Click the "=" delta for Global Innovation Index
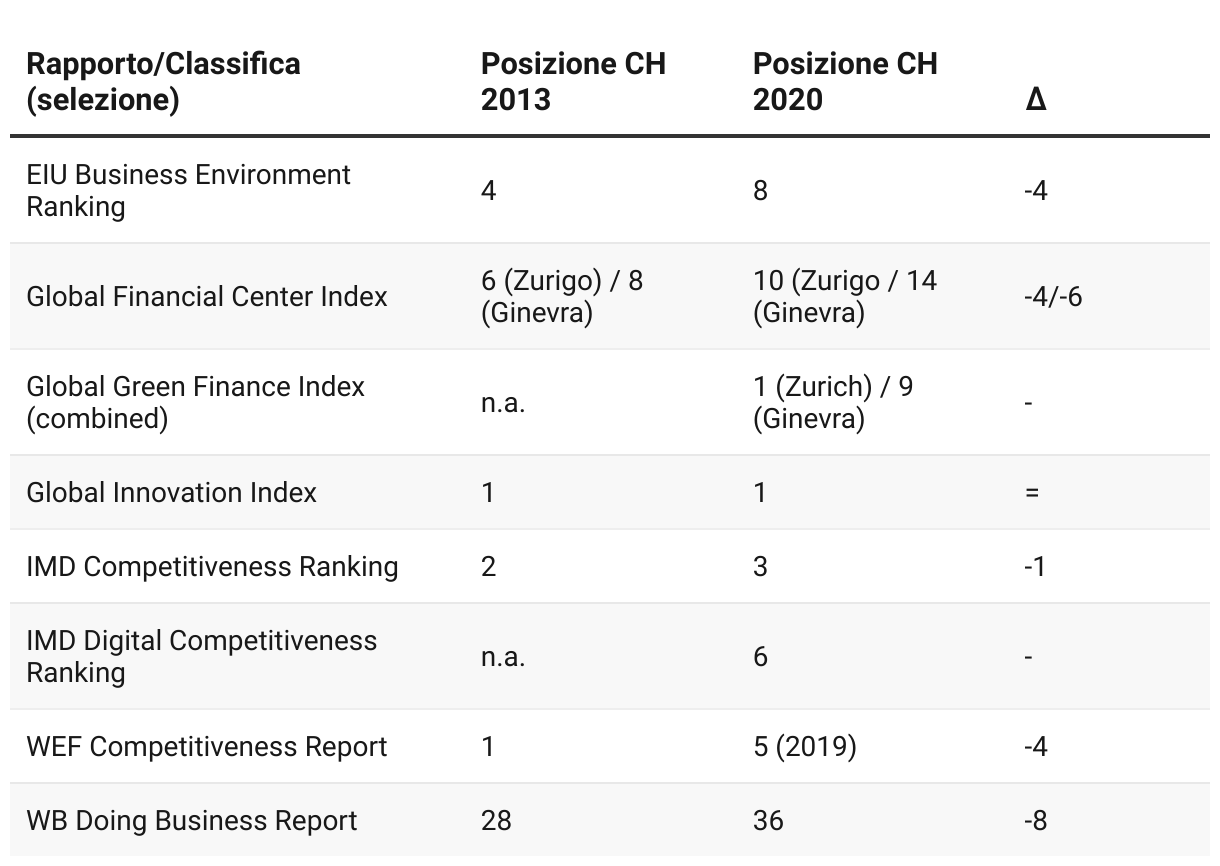The width and height of the screenshot is (1220, 866). (1032, 492)
